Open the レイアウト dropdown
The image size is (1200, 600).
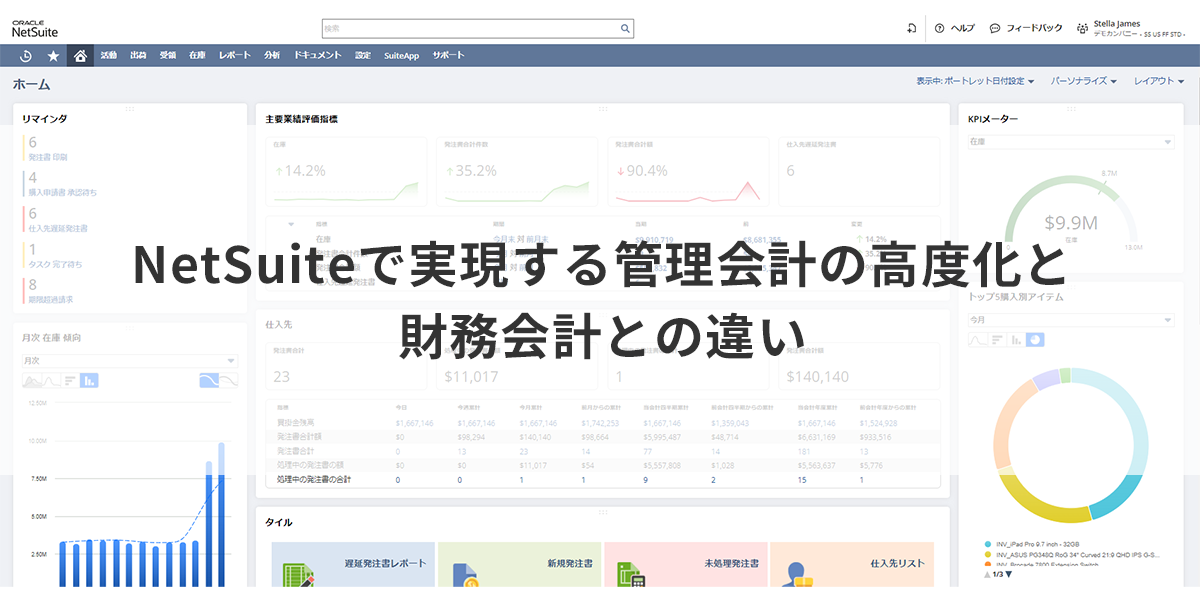[1158, 81]
